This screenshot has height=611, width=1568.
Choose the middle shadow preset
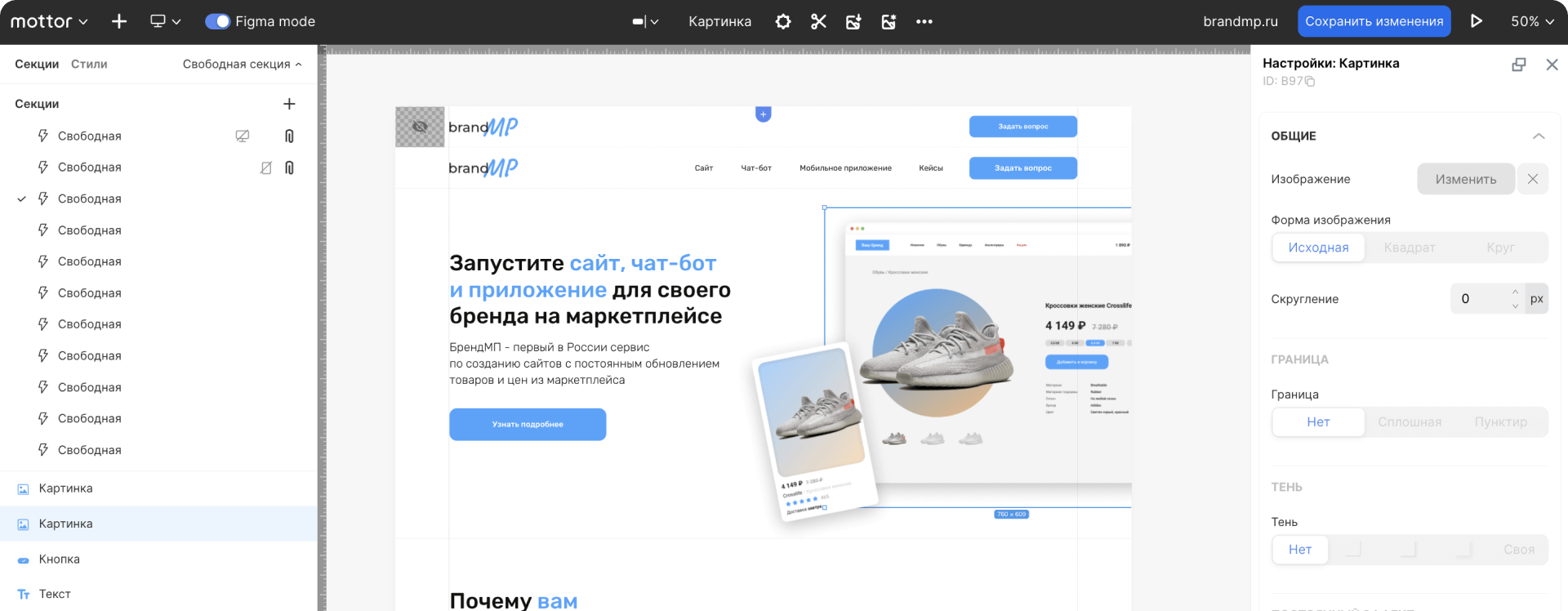1409,550
